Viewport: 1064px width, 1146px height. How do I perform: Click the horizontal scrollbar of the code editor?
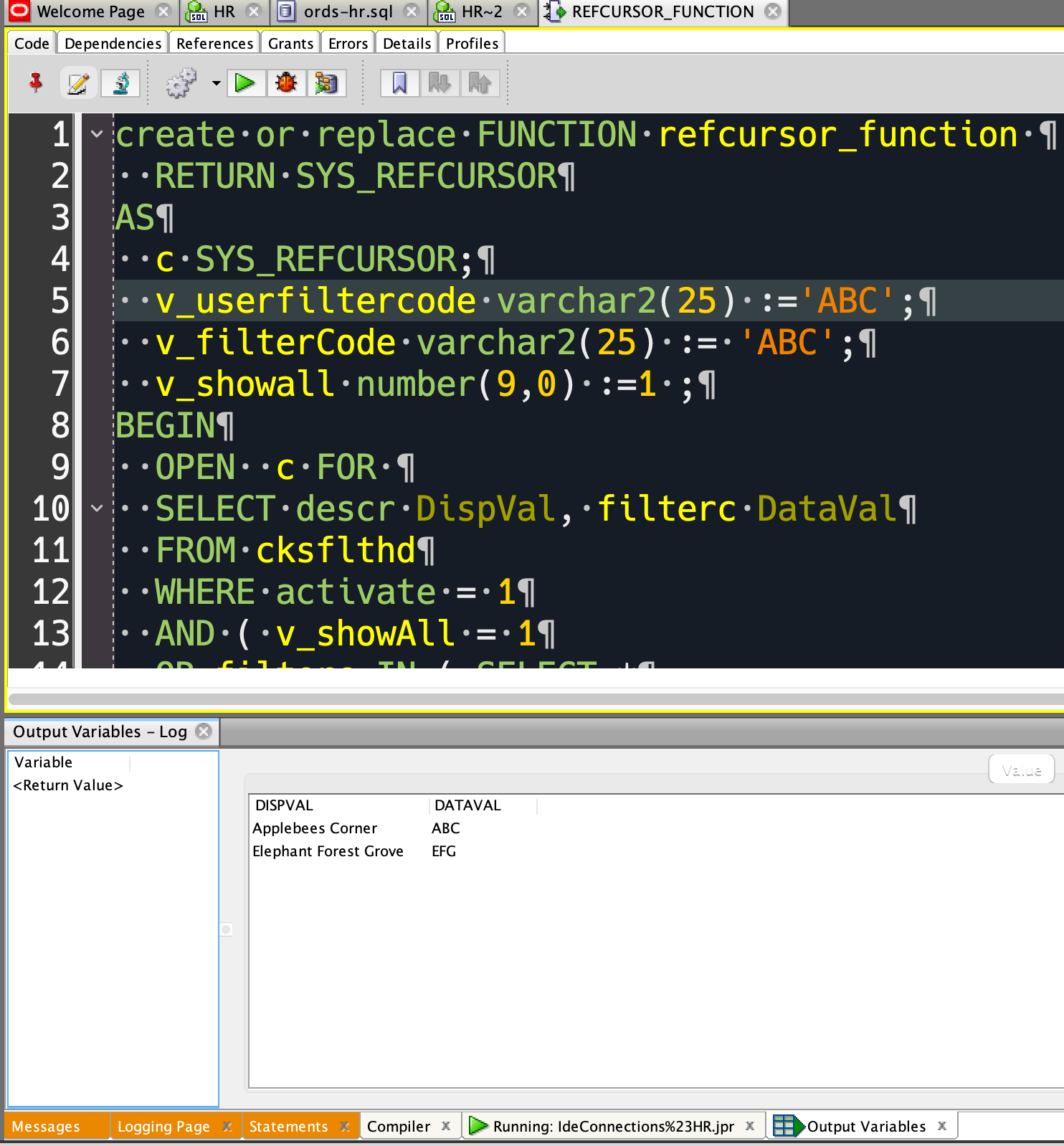pyautogui.click(x=535, y=699)
